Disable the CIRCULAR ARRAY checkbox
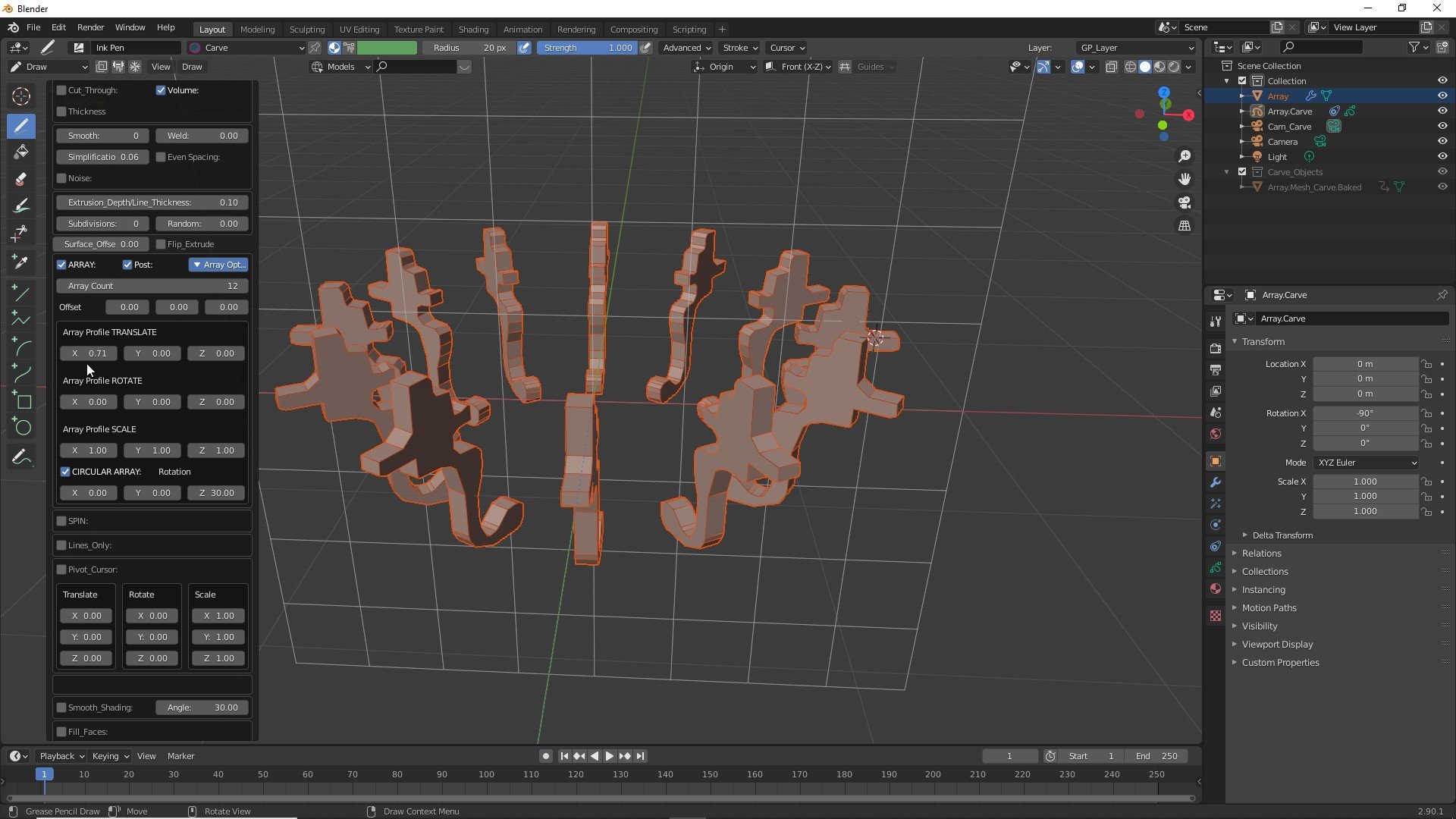1456x819 pixels. click(65, 472)
